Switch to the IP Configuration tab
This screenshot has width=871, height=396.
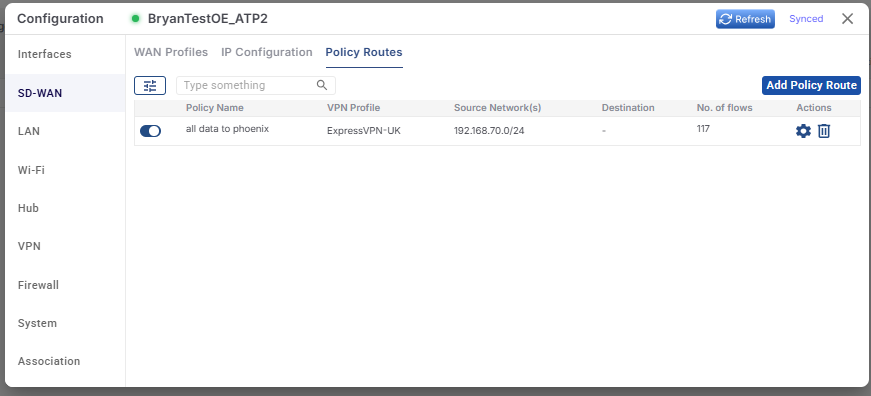coord(267,52)
